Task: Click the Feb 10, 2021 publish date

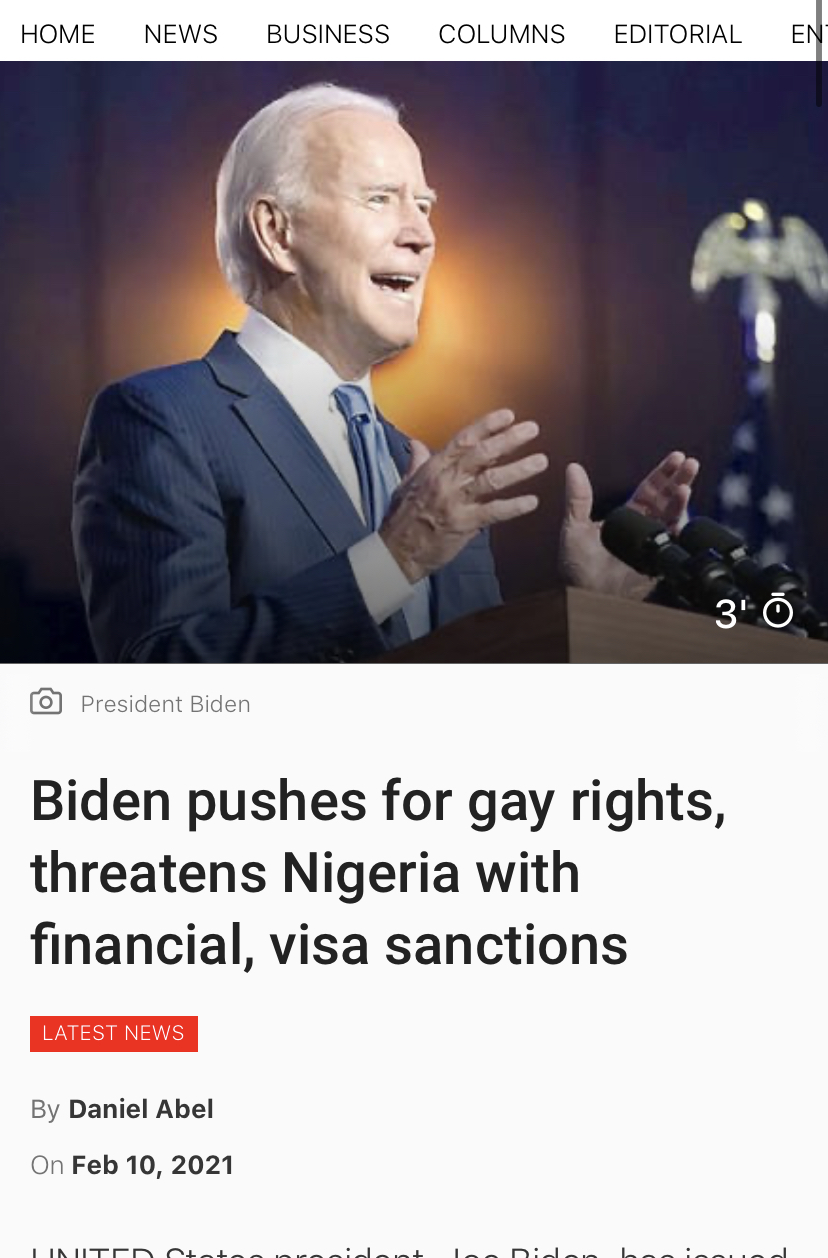Action: coord(153,1165)
